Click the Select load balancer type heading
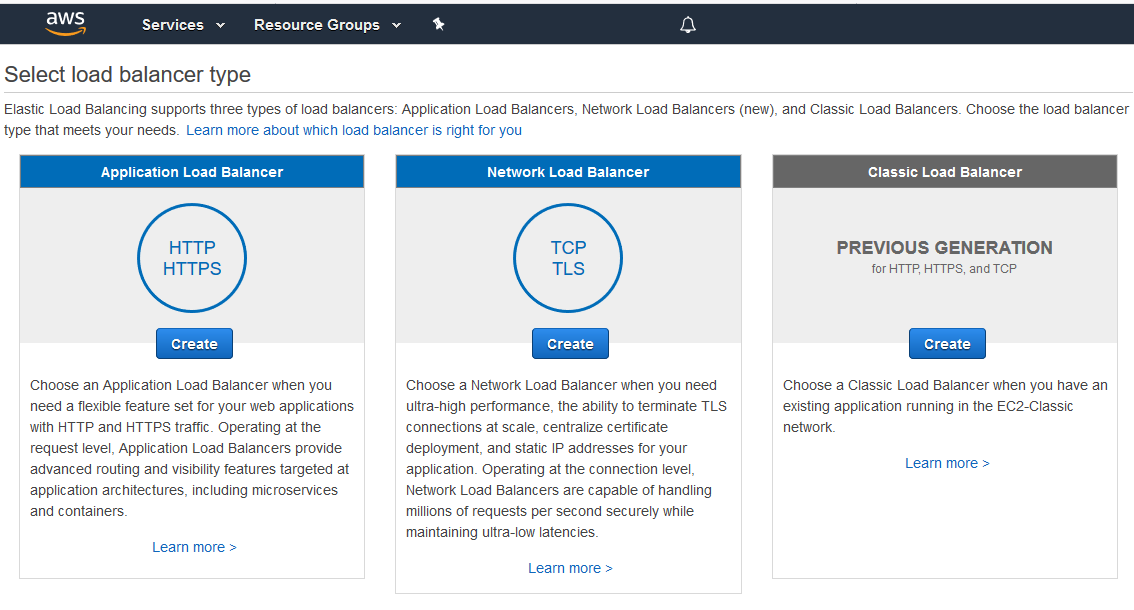 point(128,75)
